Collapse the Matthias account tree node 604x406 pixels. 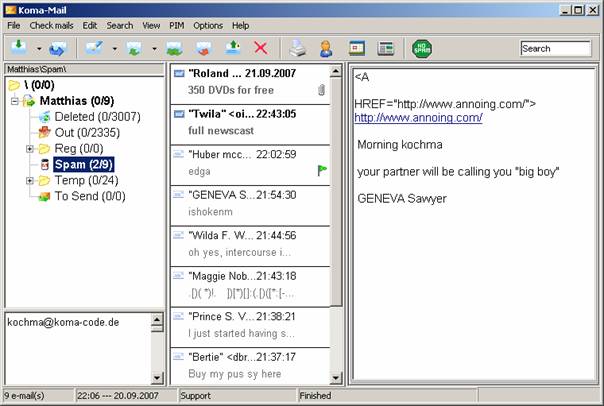coord(15,101)
